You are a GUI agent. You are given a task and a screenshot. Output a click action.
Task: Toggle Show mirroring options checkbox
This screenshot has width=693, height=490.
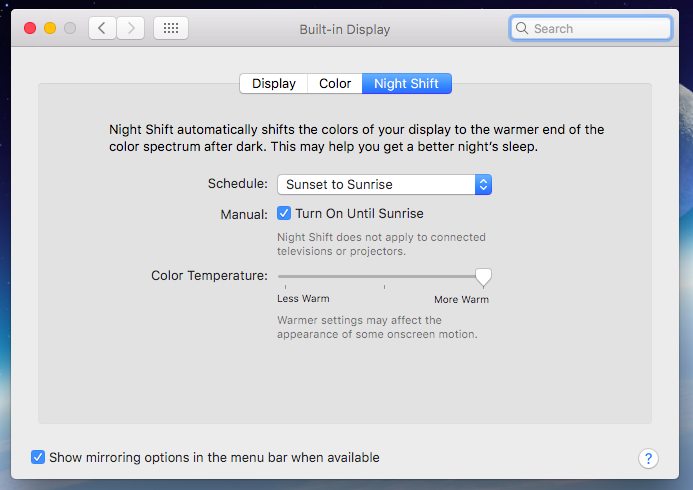point(38,457)
